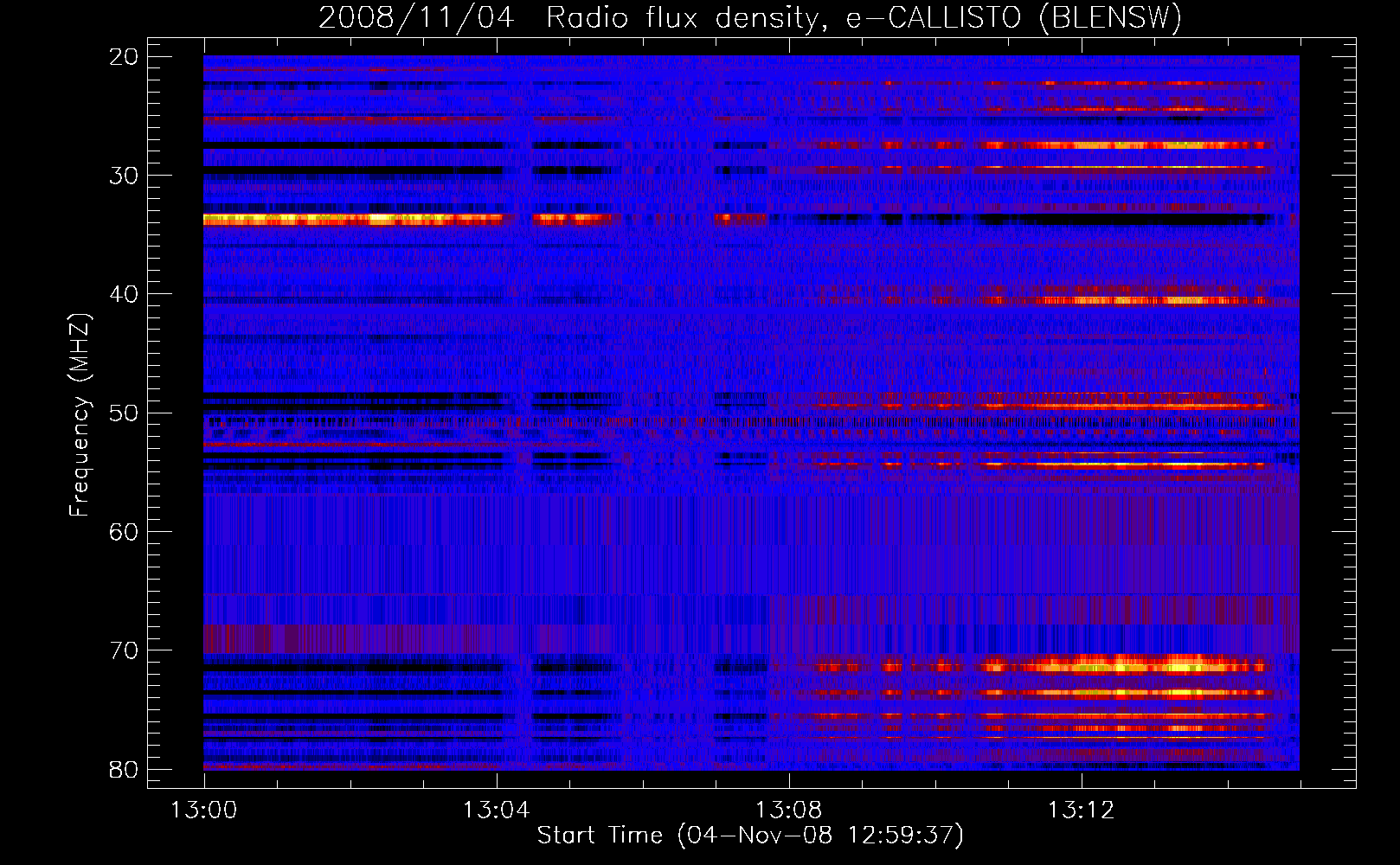Image resolution: width=1400 pixels, height=865 pixels.
Task: Select the 60 frequency tick label
Action: pyautogui.click(x=125, y=531)
